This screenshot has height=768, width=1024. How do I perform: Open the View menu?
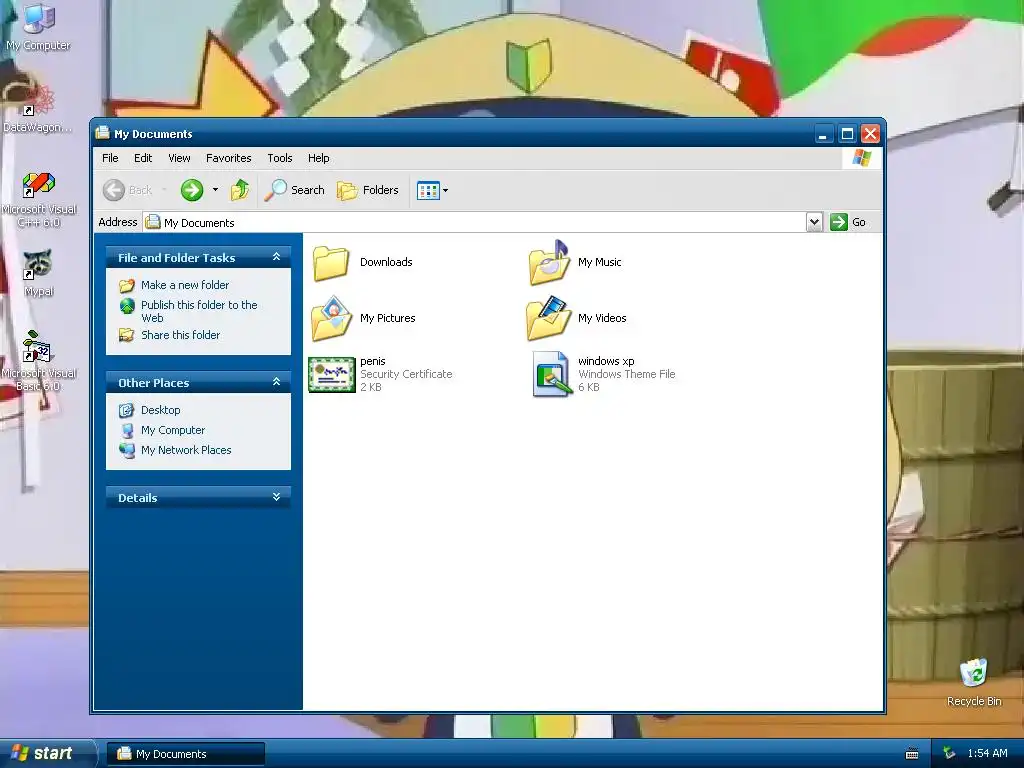point(179,158)
